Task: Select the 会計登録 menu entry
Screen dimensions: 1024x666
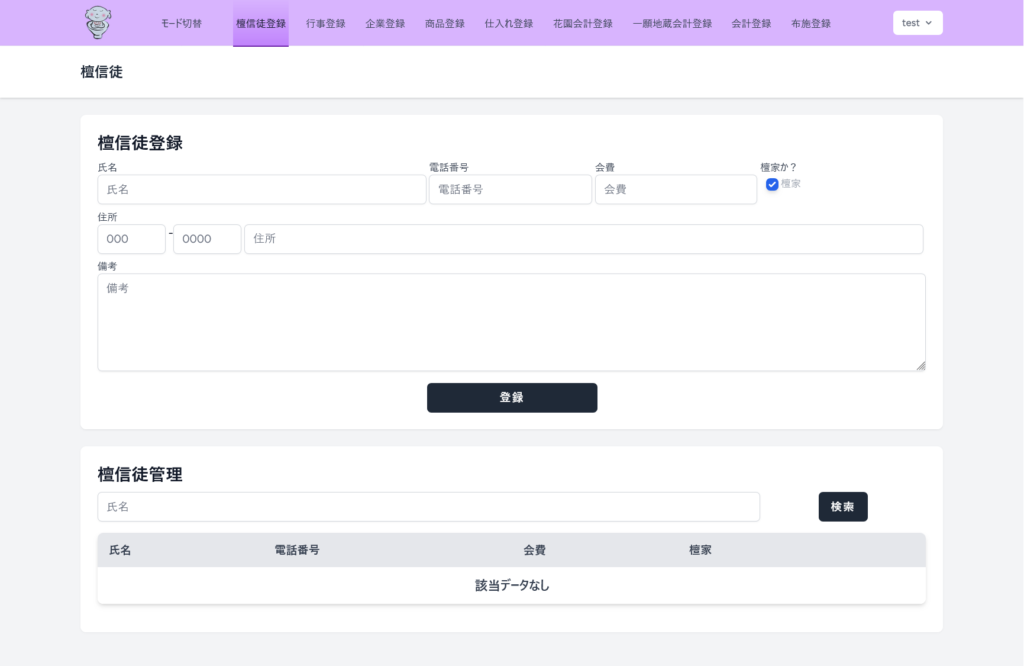Action: point(751,22)
